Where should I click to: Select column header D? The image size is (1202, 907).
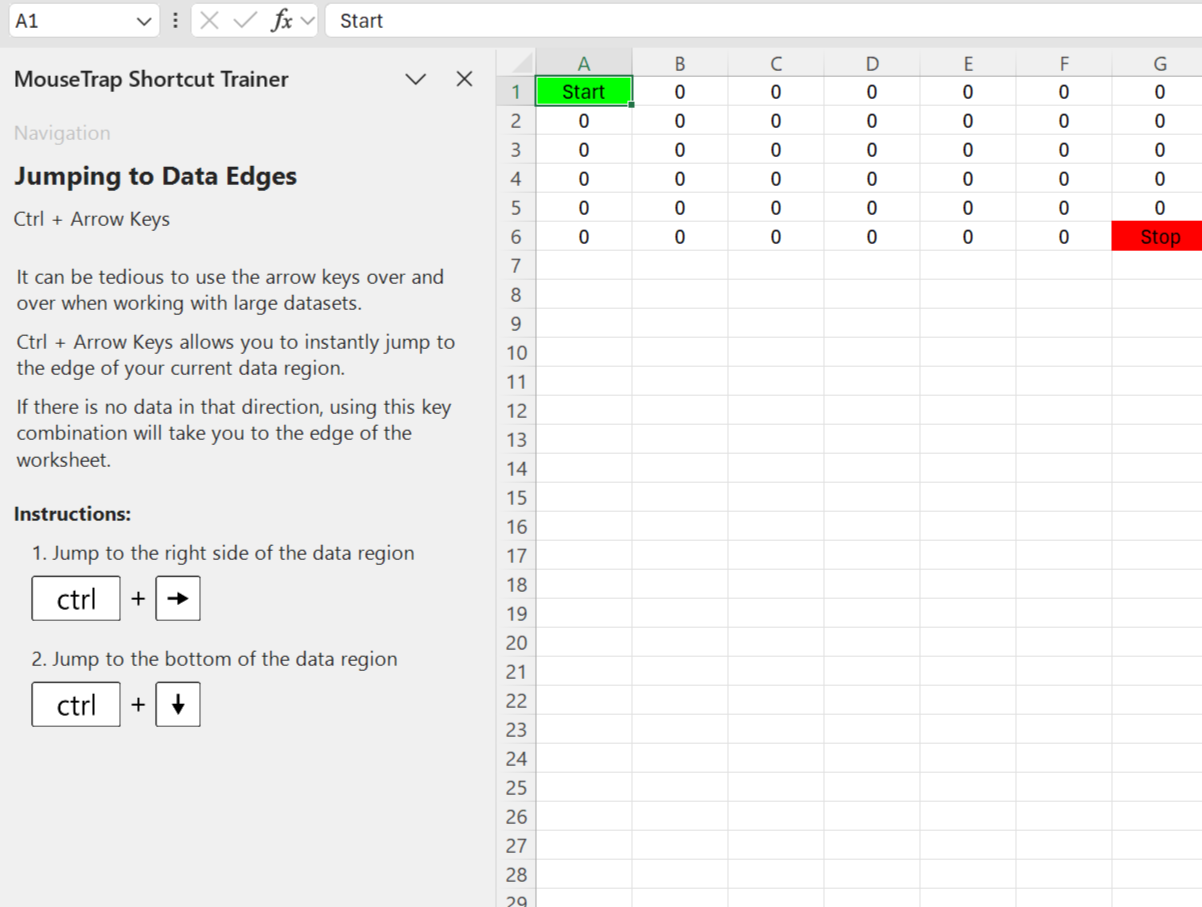pos(871,62)
